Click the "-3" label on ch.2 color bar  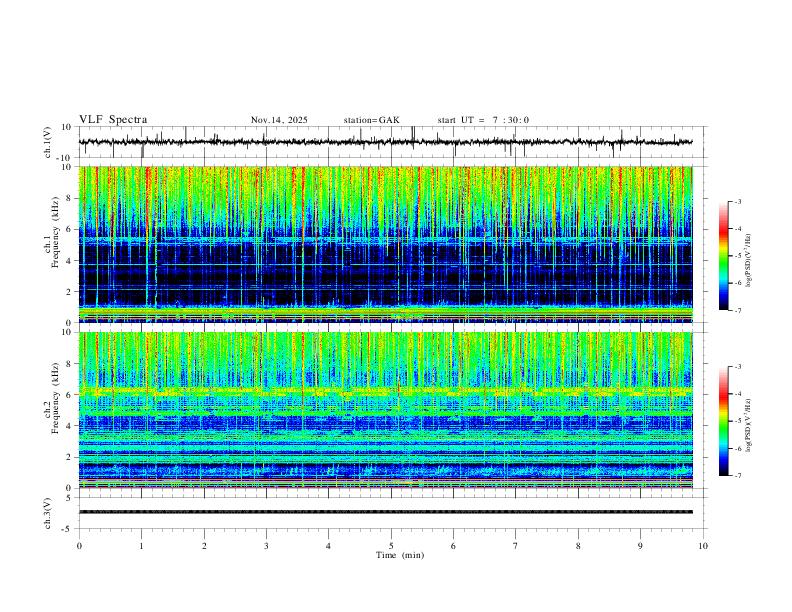(x=737, y=367)
